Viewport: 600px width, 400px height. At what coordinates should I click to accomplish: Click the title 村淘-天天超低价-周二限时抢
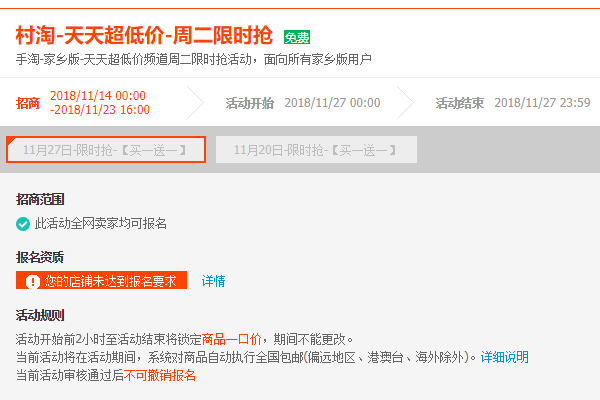point(144,35)
